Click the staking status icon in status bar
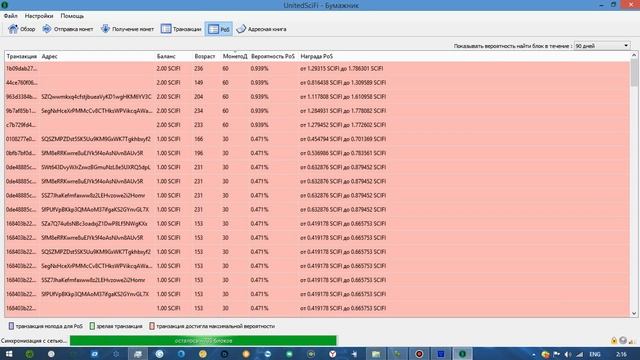The width and height of the screenshot is (640, 360). point(623,340)
